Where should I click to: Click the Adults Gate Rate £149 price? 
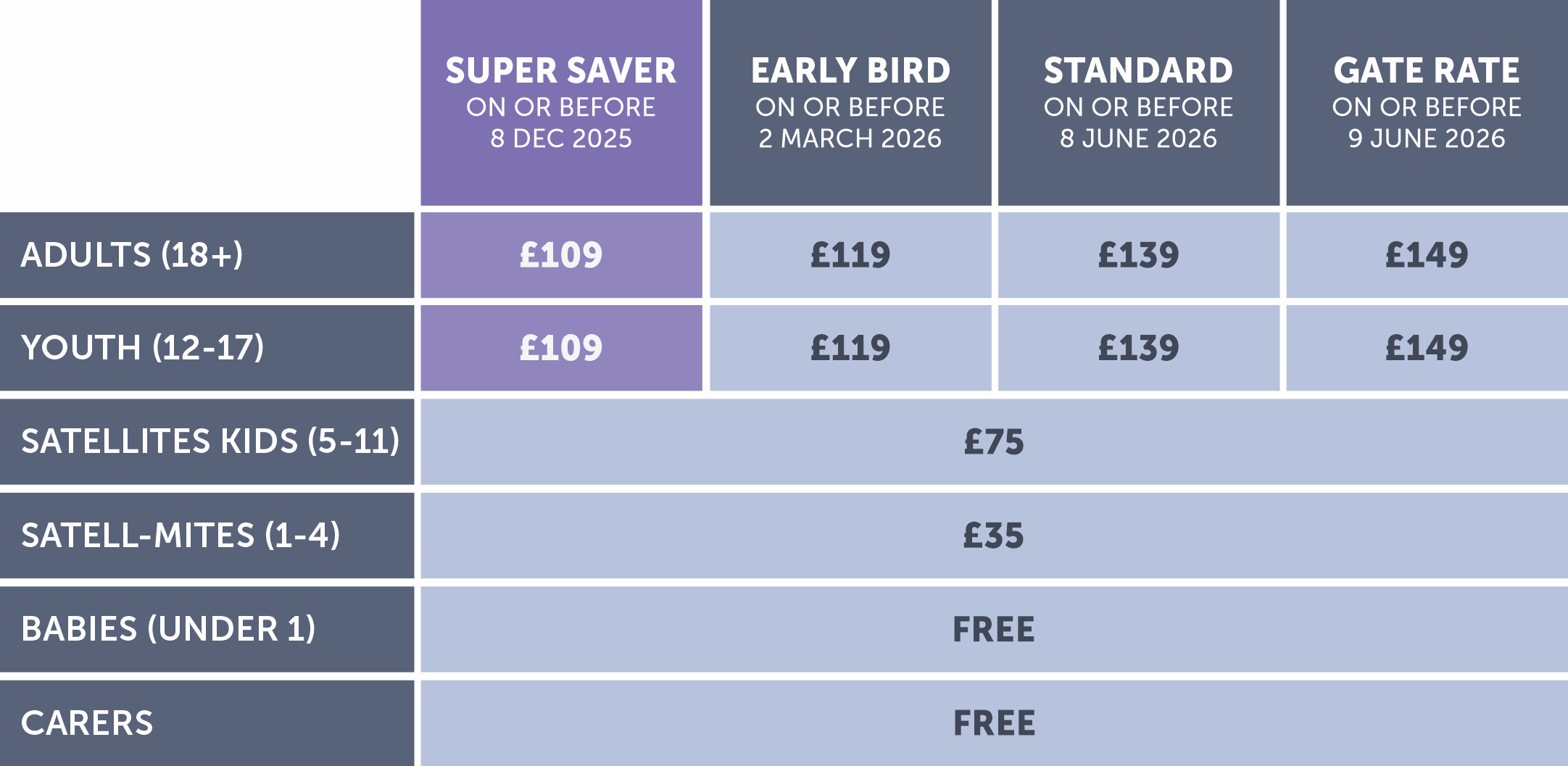coord(1427,255)
